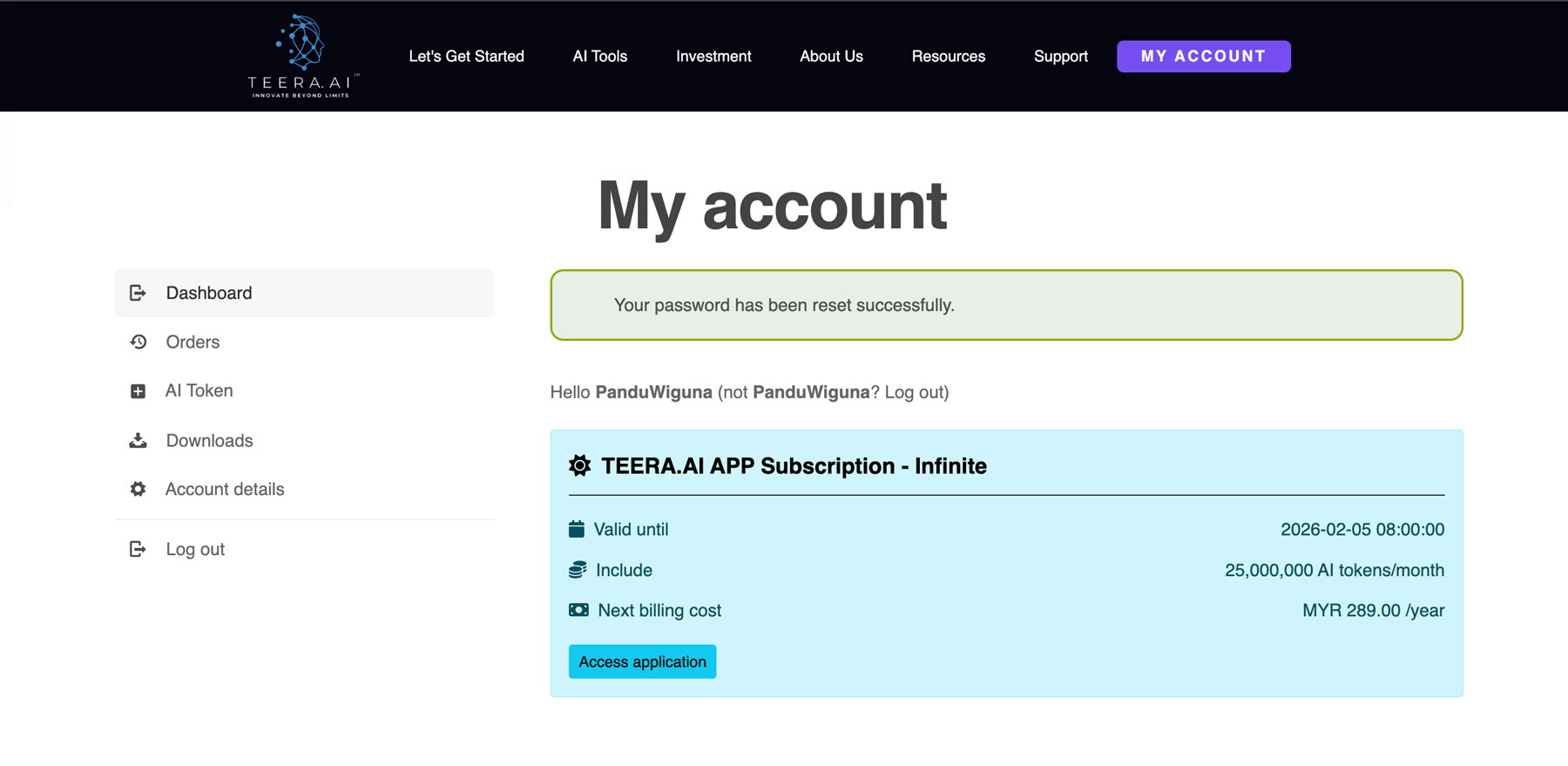
Task: Click the Downloads tray icon
Action: coord(138,440)
